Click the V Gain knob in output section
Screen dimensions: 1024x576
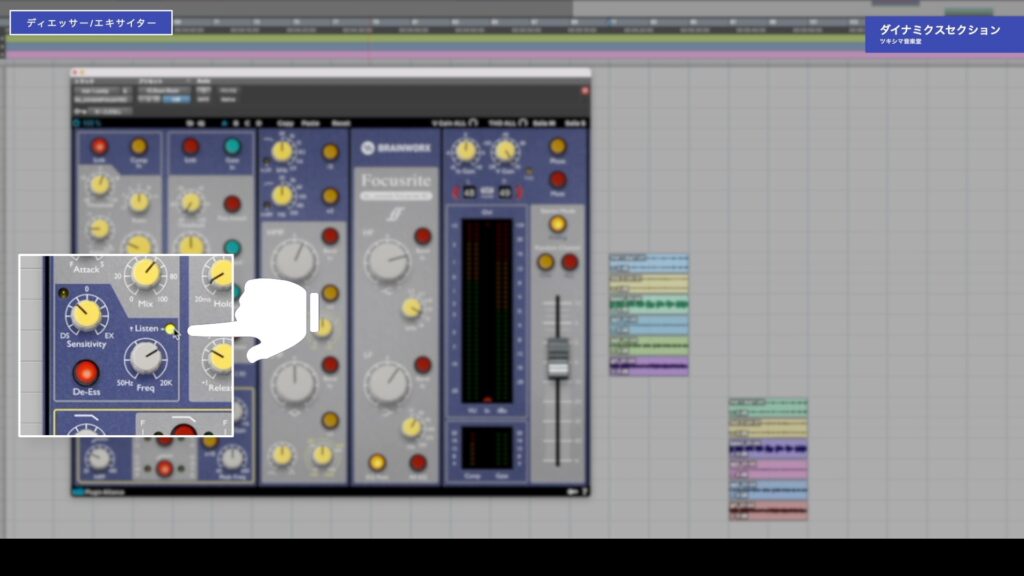tap(505, 151)
